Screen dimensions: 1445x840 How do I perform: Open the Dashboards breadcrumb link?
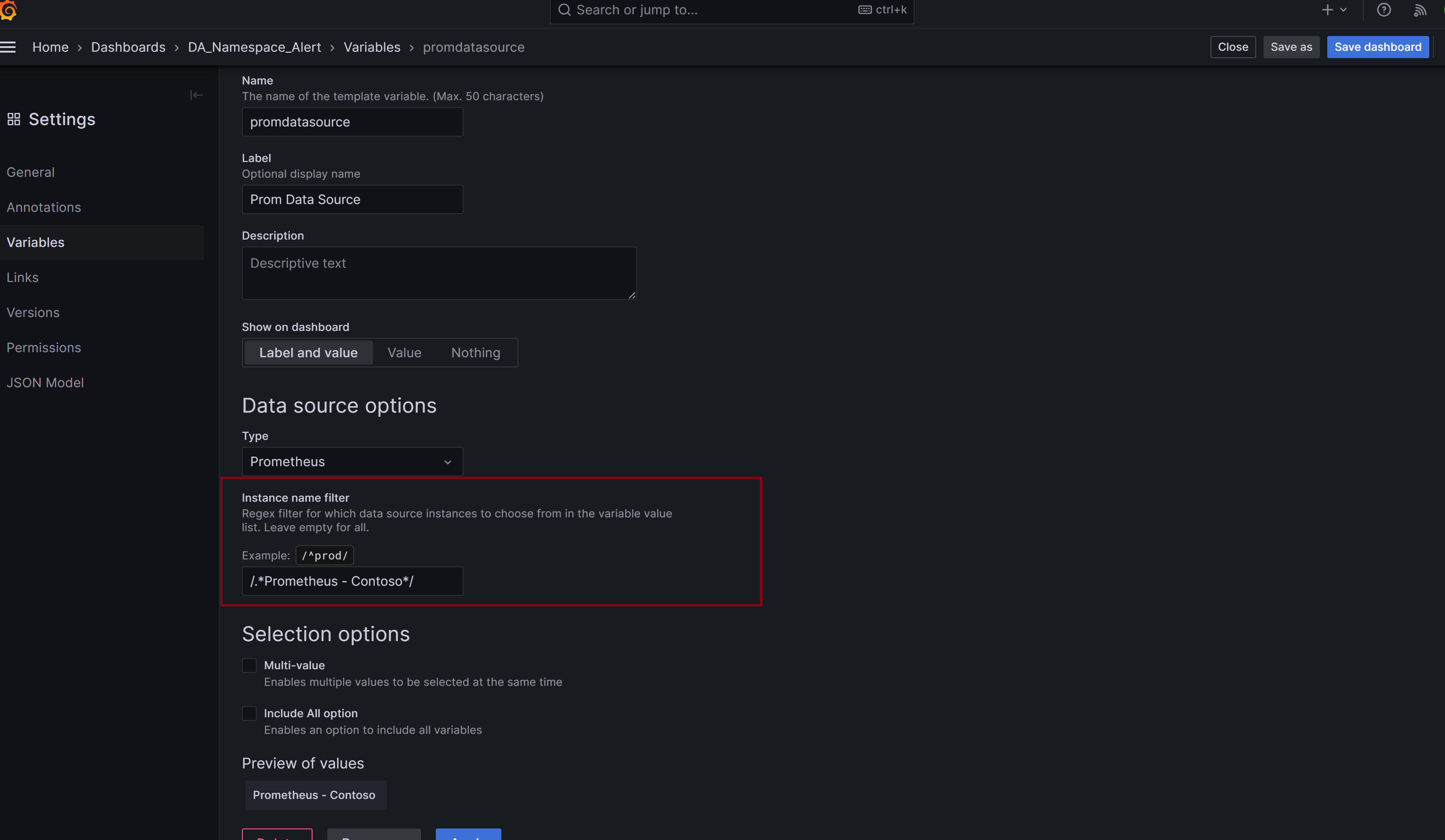click(x=128, y=47)
